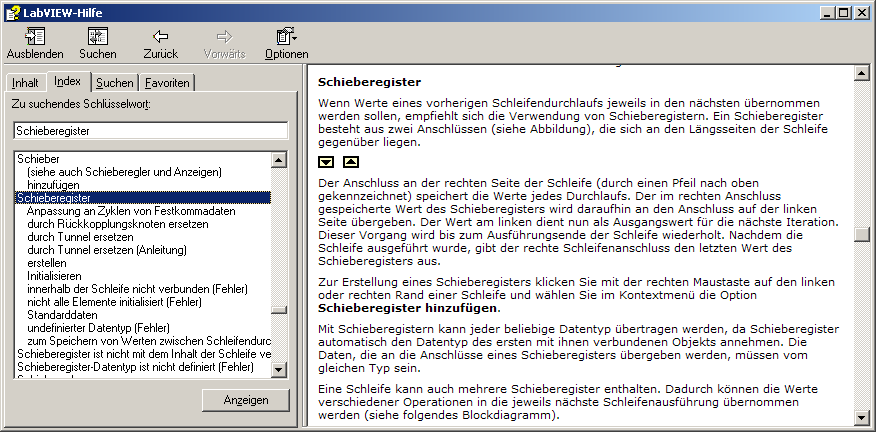Select 'durch Rückkopplungsknoten ersetzen' entry
Image resolution: width=876 pixels, height=432 pixels.
(118, 224)
